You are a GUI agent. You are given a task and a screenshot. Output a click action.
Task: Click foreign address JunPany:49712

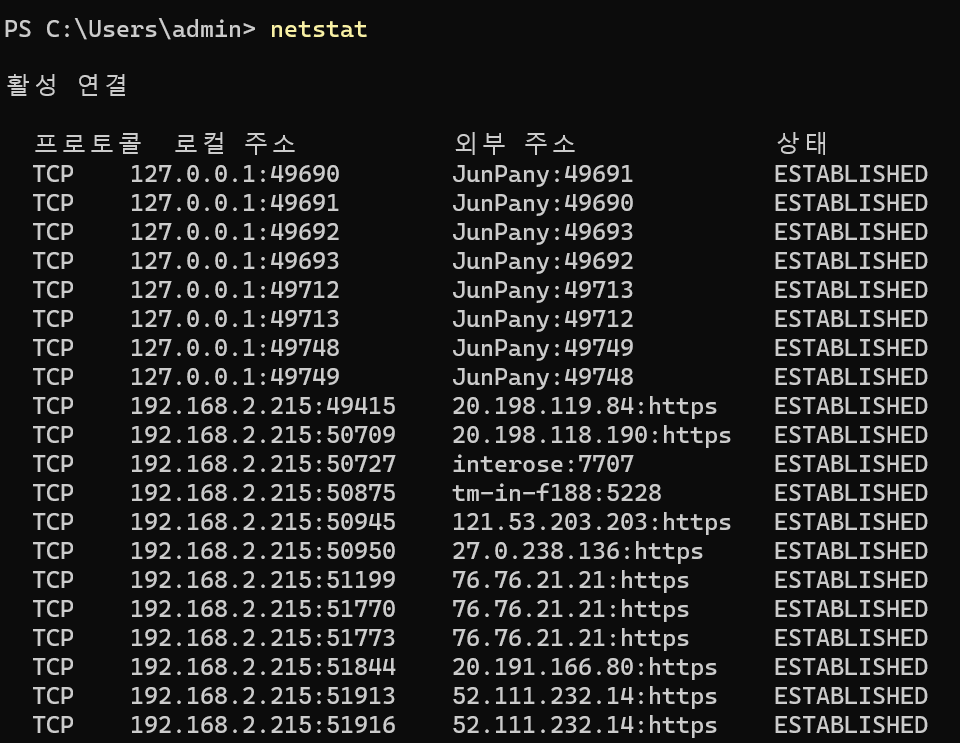pos(542,319)
